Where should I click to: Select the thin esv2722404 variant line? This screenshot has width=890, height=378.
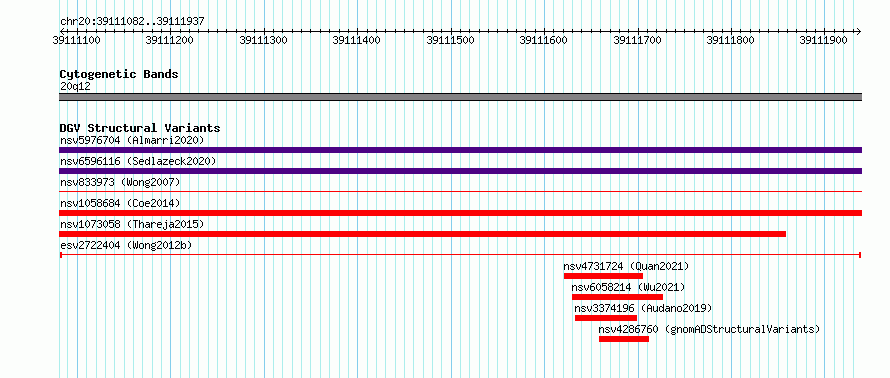point(460,255)
